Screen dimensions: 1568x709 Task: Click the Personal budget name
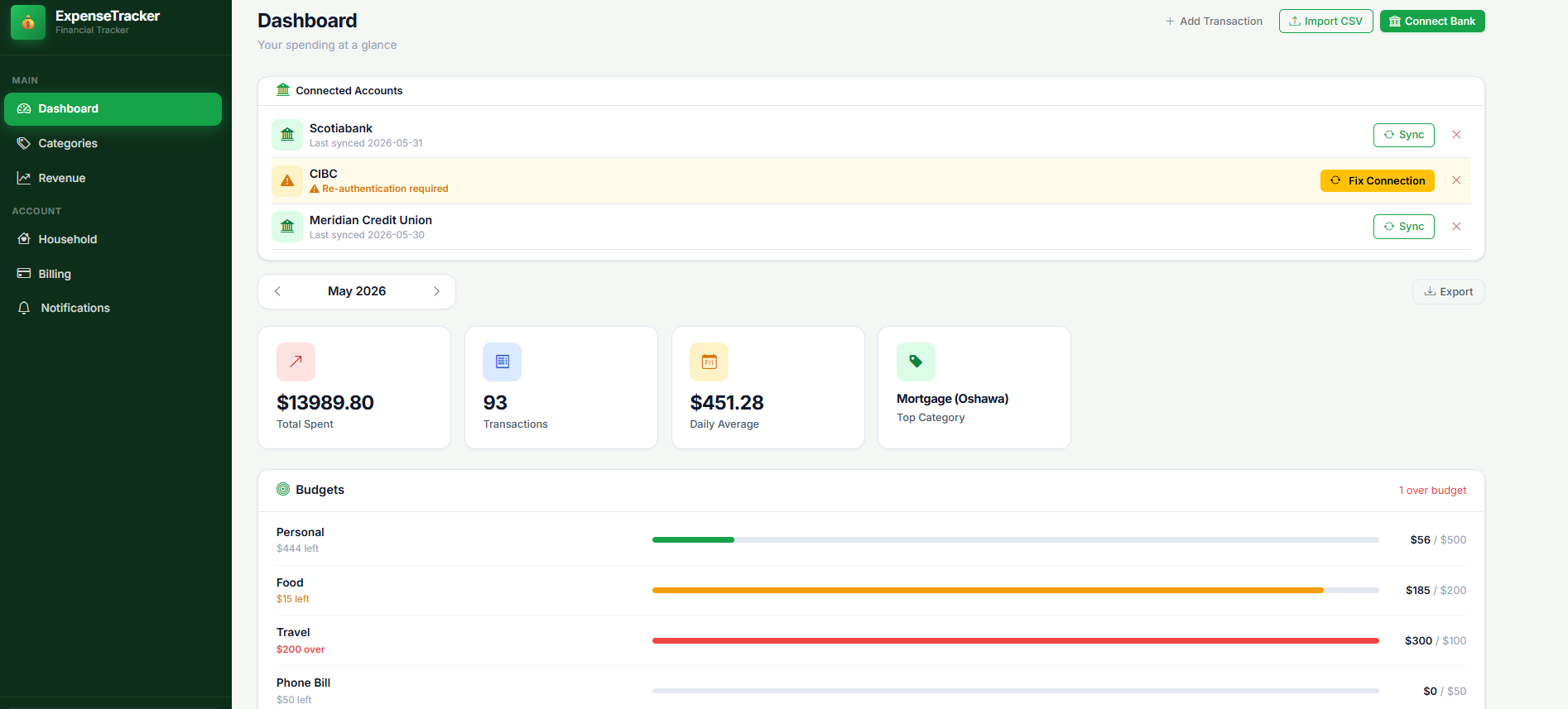pos(301,532)
